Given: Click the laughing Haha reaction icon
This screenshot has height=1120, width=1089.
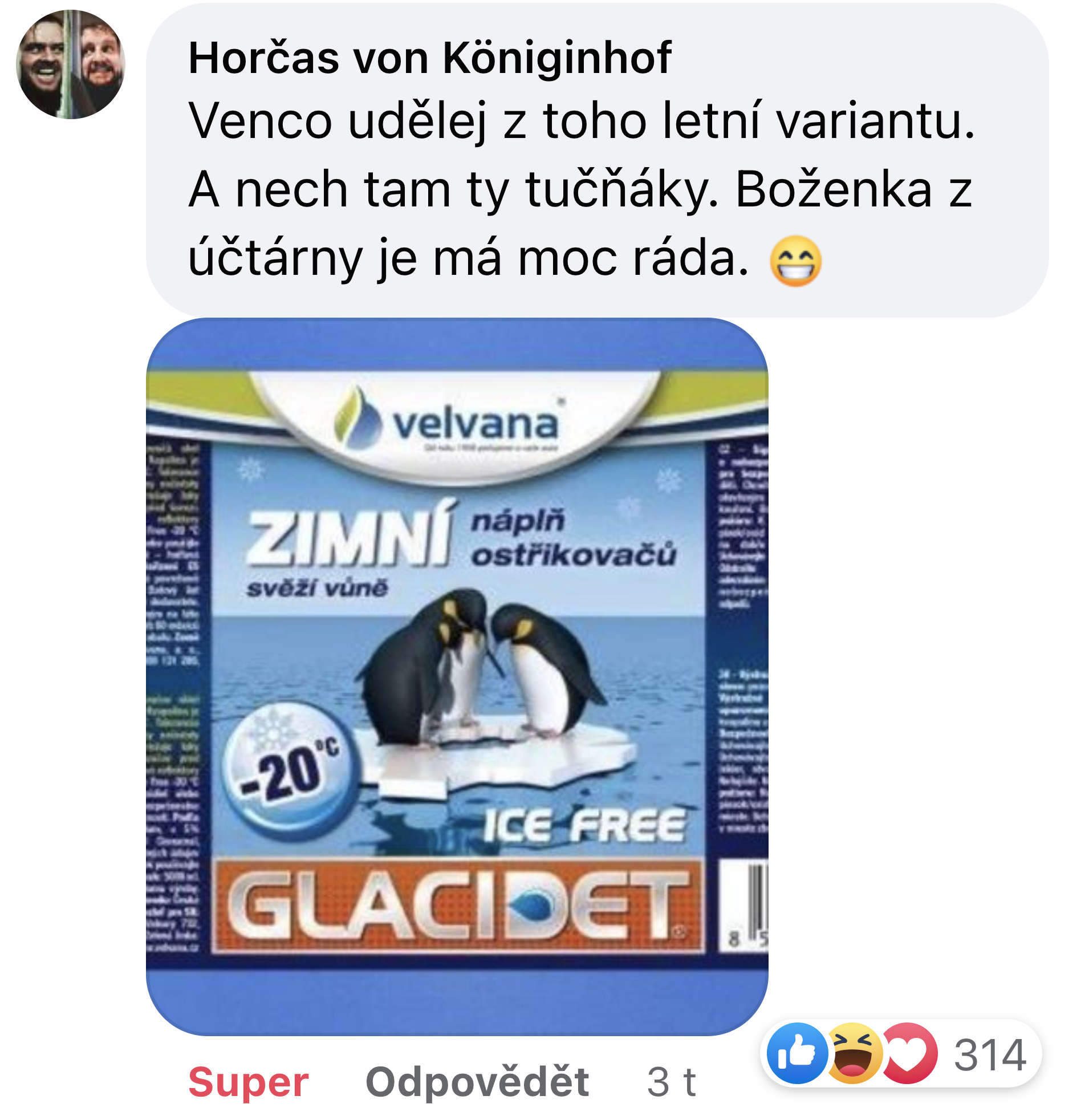Looking at the screenshot, I should 853,1053.
